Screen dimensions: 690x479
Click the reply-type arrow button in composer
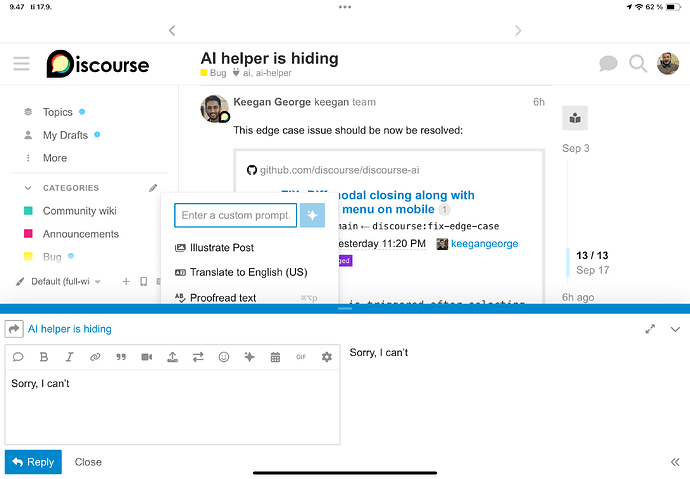tap(14, 329)
